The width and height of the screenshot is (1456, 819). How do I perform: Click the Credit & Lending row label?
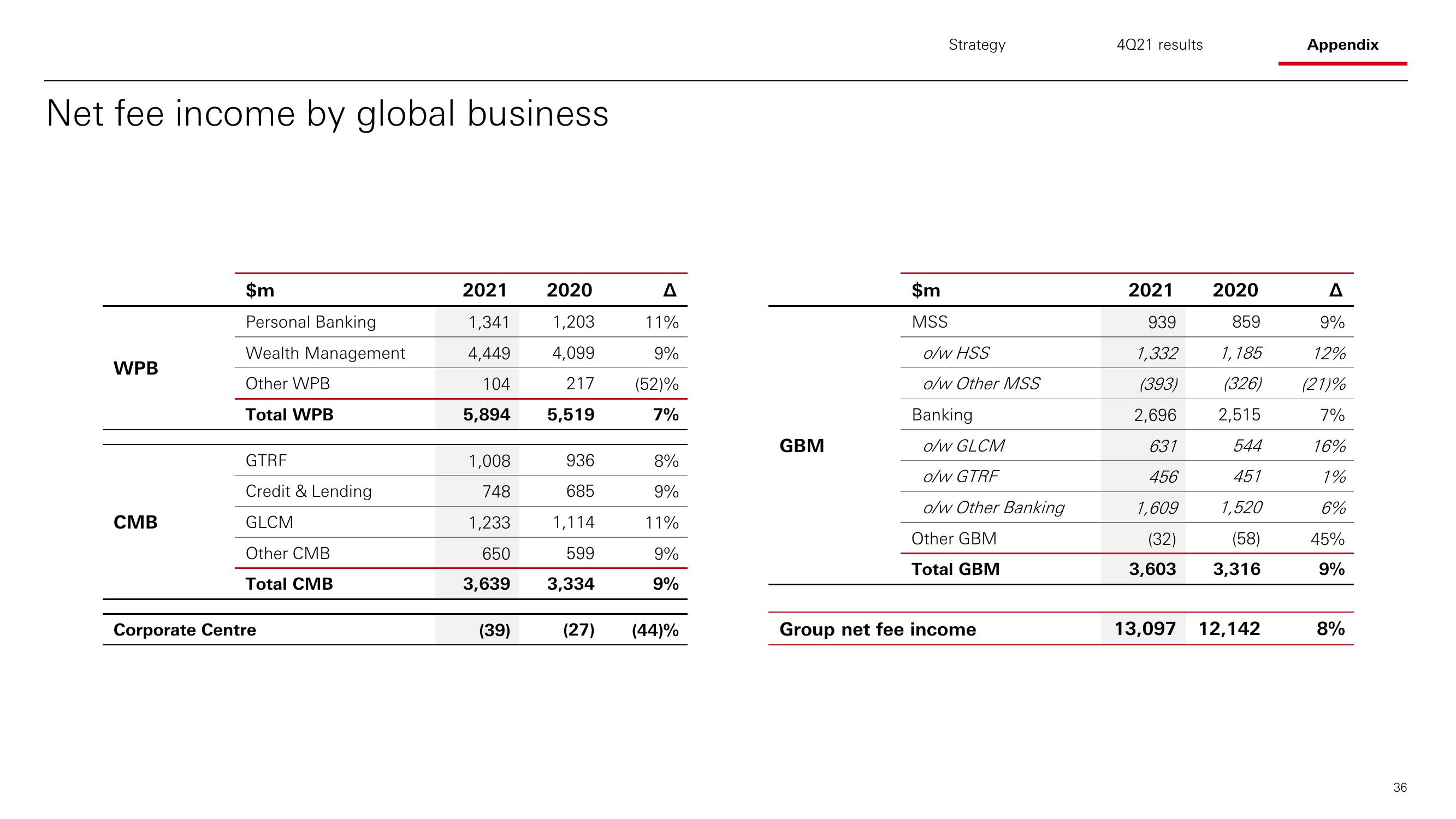pyautogui.click(x=309, y=491)
